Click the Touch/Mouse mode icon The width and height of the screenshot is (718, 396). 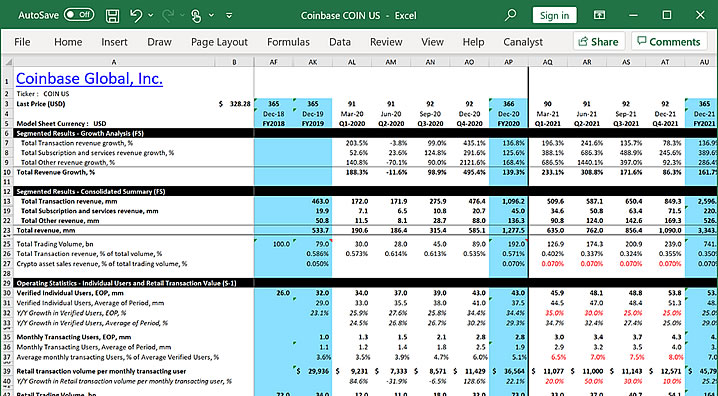pos(196,16)
